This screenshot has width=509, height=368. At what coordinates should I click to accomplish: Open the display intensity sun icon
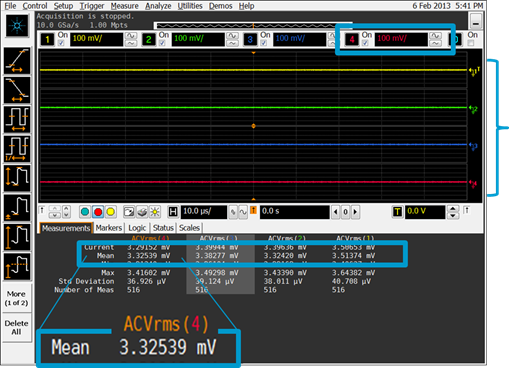point(155,212)
